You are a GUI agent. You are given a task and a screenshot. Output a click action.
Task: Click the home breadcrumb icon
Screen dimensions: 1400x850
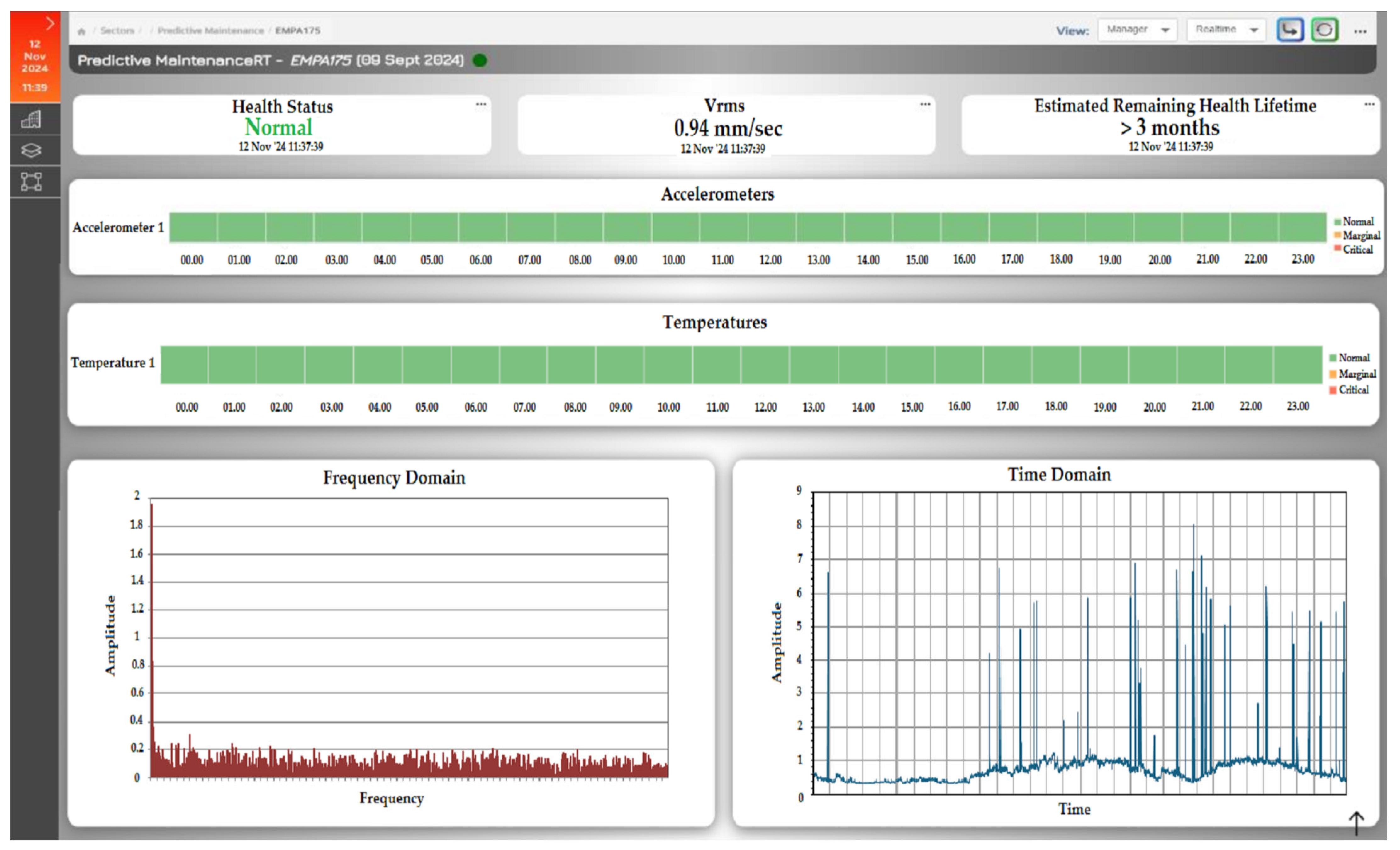point(81,31)
